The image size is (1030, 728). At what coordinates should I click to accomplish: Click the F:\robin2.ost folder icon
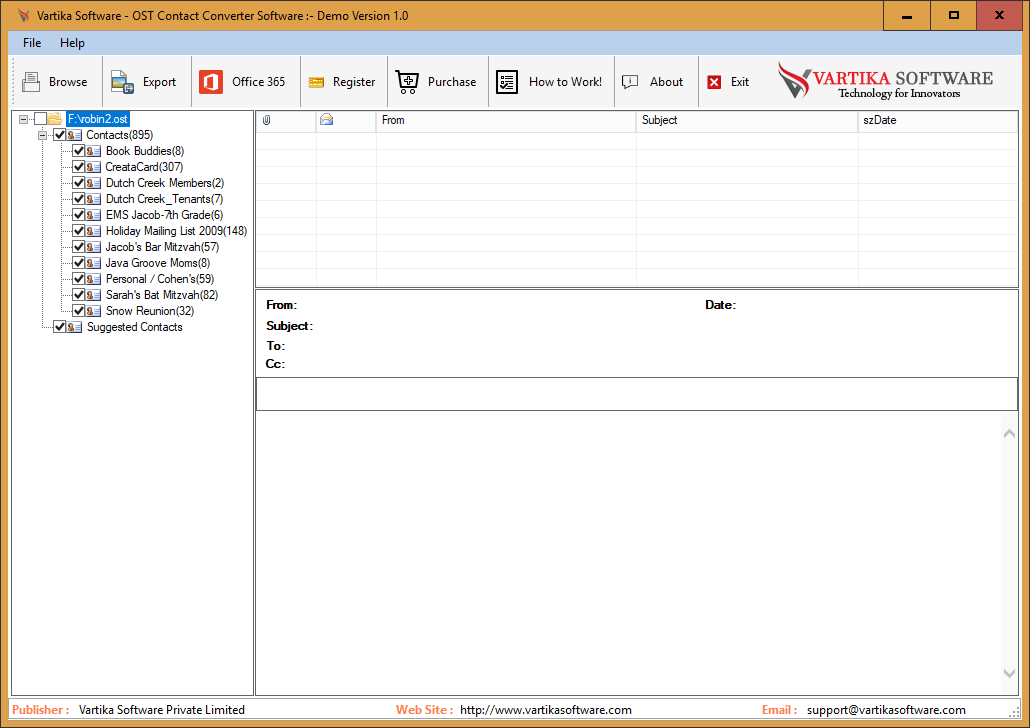coord(56,118)
